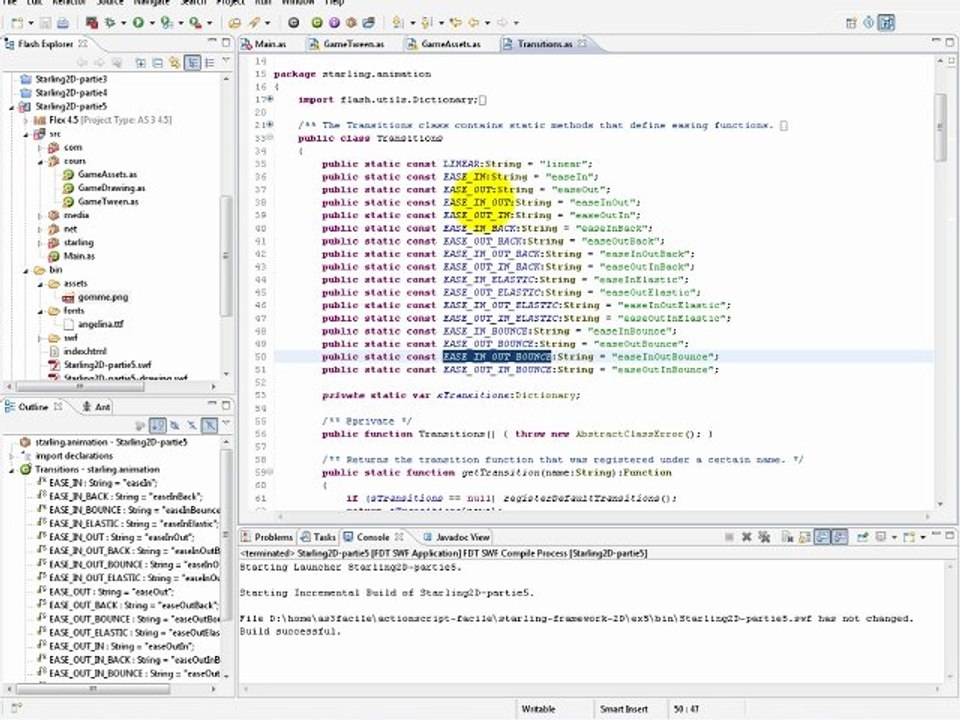Collapse the Starling2D-partie5 project node
Viewport: 960px width, 720px height.
(12, 107)
